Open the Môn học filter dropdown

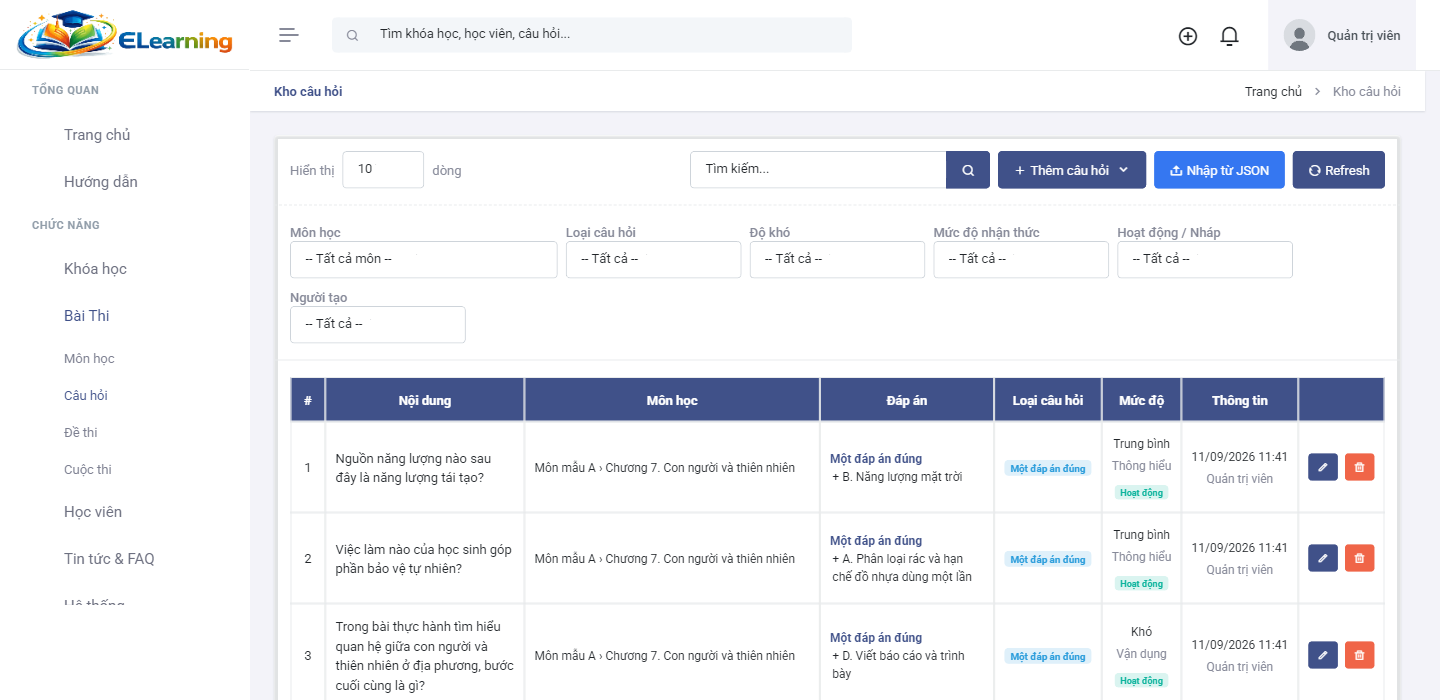[423, 259]
